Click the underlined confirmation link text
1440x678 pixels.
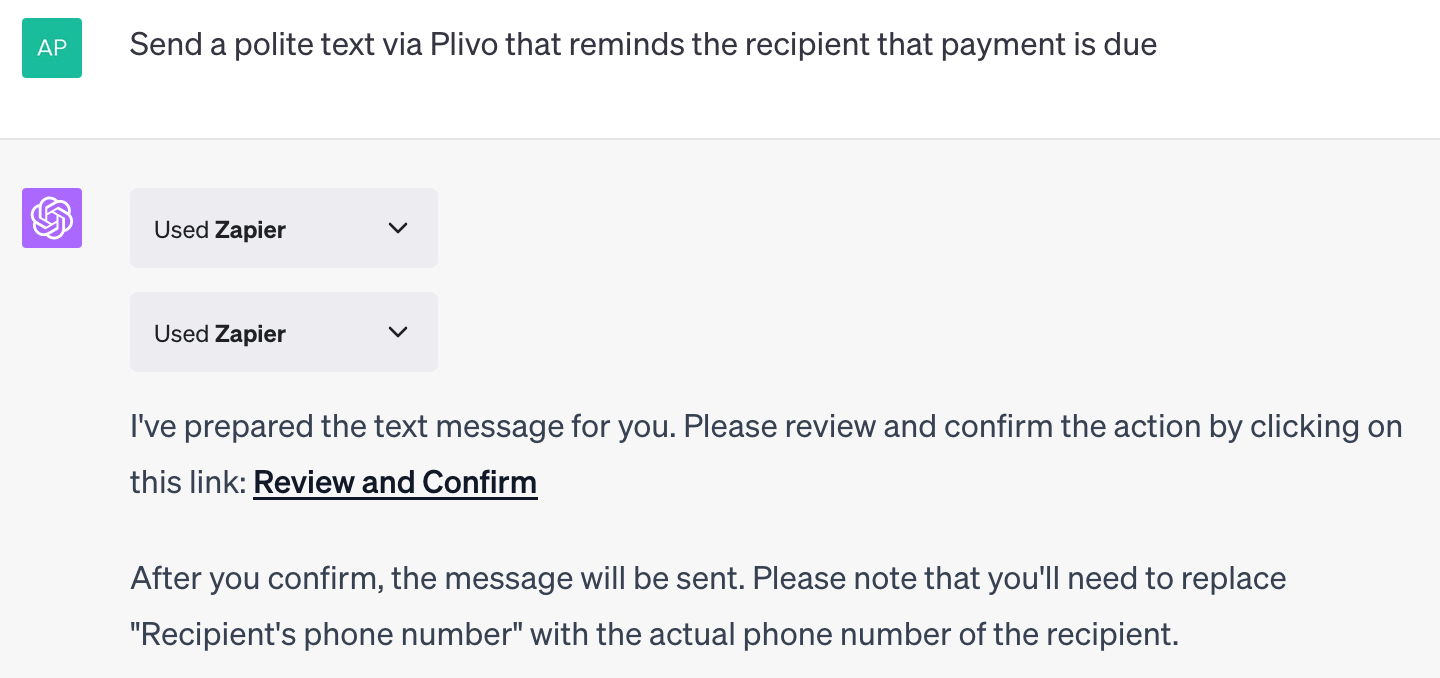395,482
